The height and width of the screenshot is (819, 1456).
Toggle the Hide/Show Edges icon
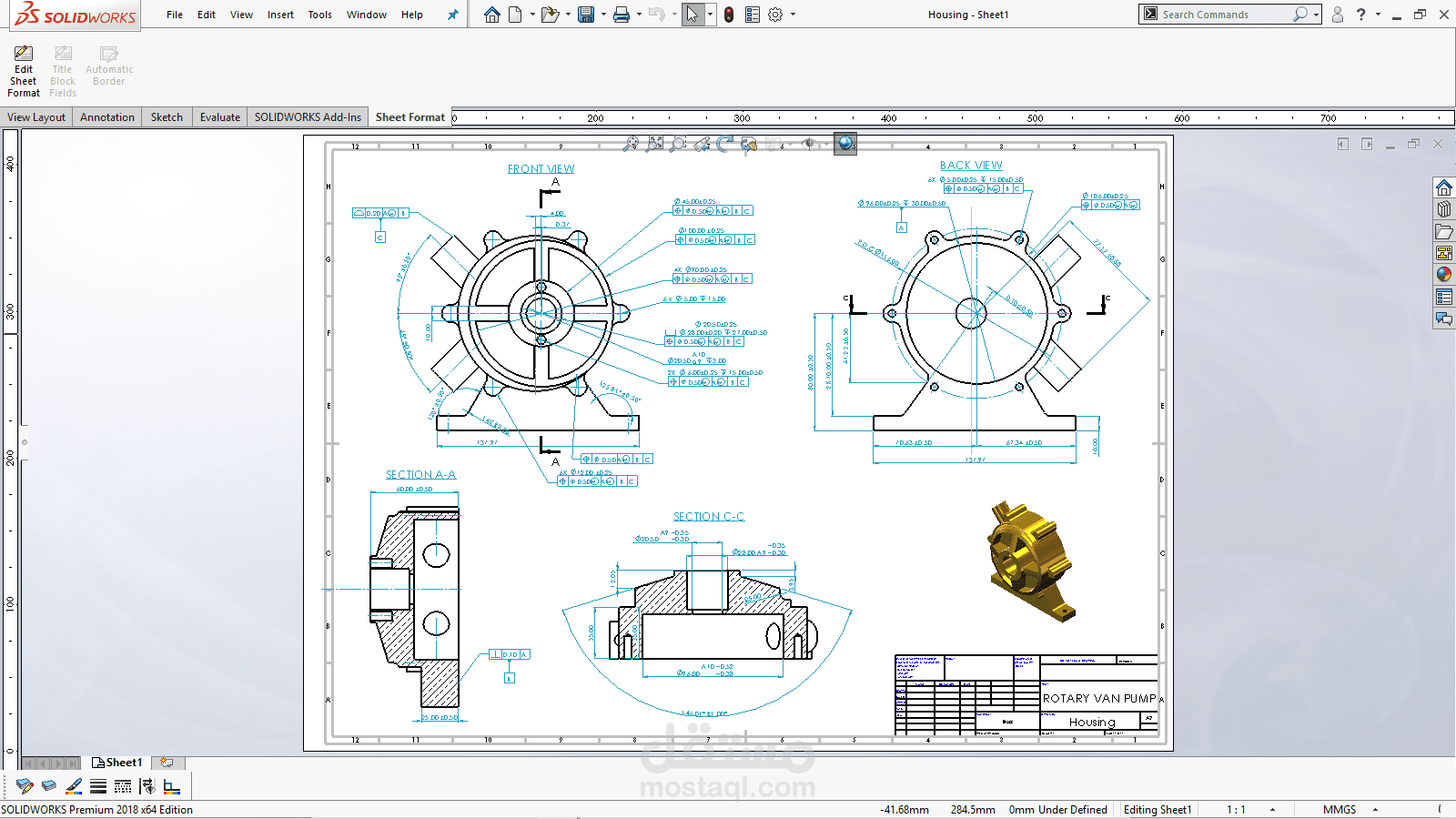click(x=147, y=786)
